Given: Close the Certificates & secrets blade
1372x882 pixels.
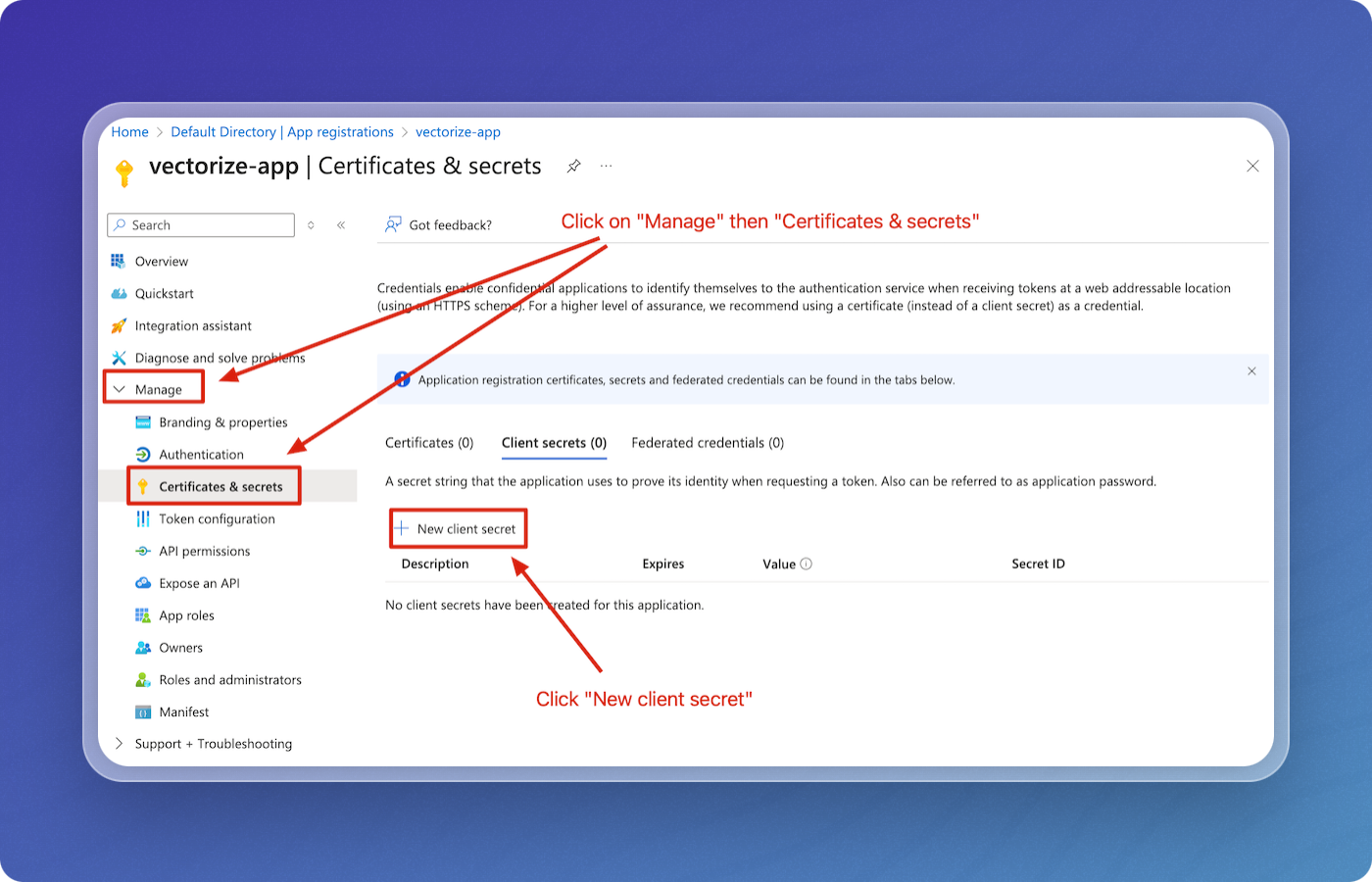Looking at the screenshot, I should pyautogui.click(x=1252, y=167).
